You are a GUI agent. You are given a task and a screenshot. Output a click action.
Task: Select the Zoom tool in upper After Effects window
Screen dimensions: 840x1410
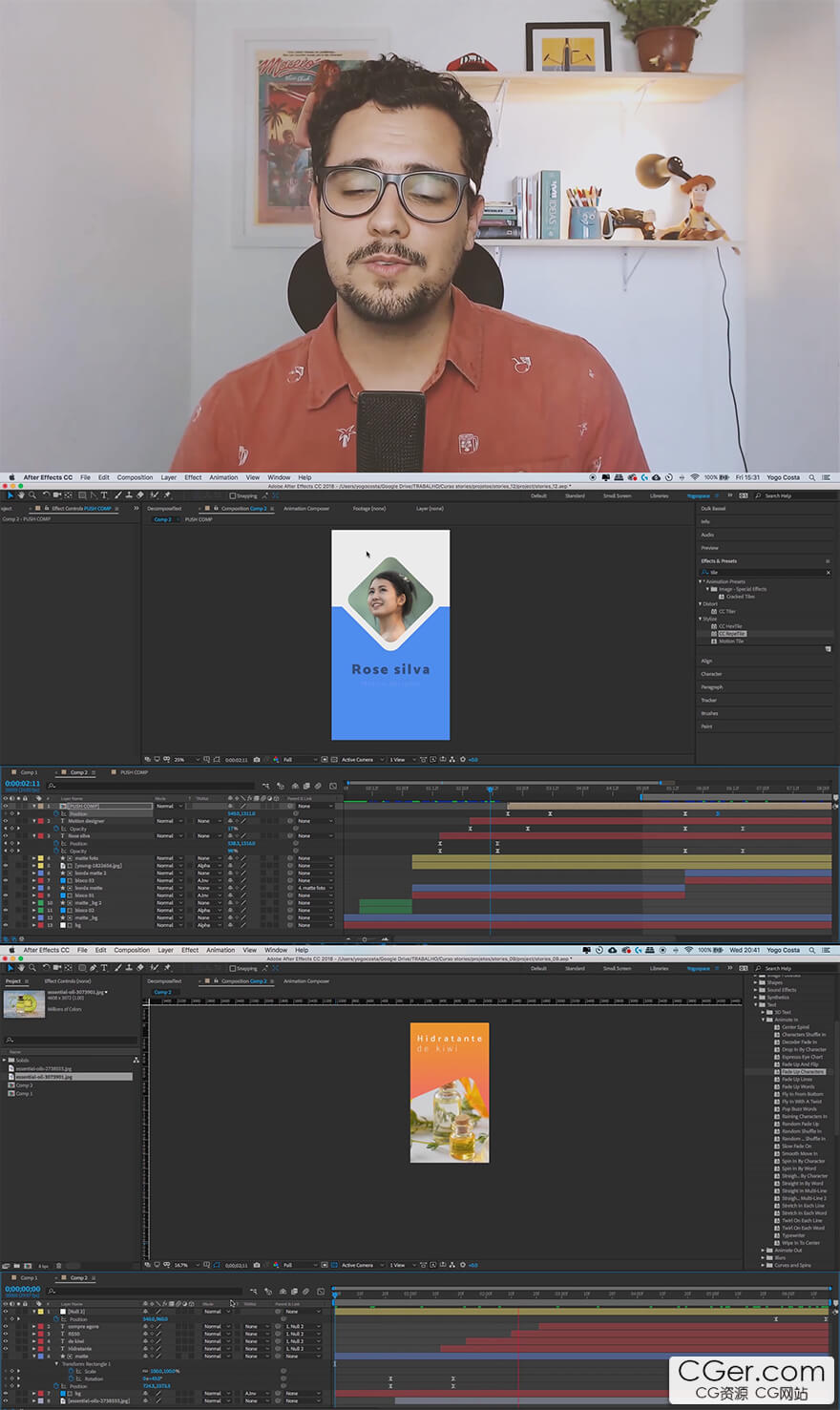[31, 495]
